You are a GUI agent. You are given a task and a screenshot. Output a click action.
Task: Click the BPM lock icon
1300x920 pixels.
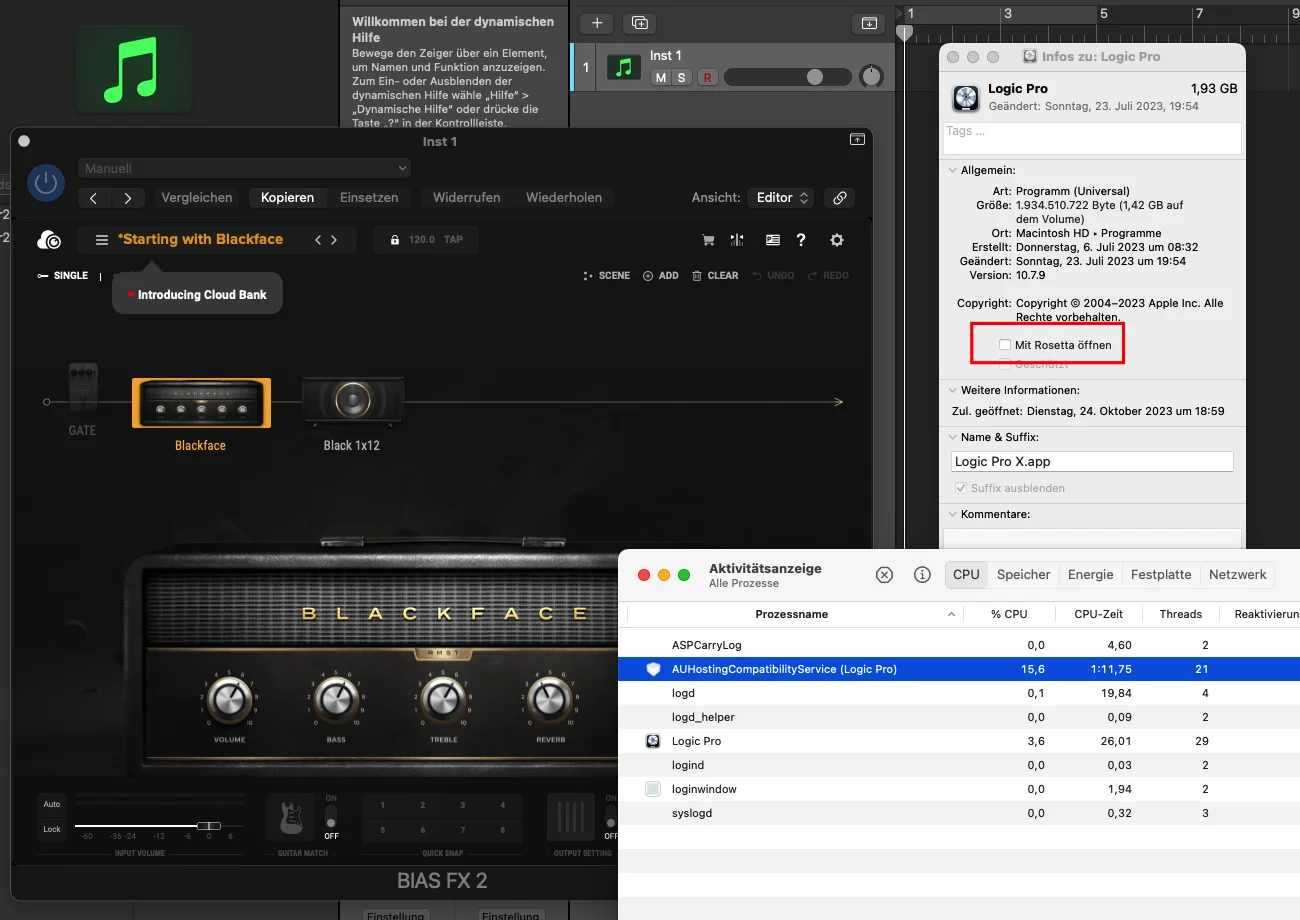[395, 240]
